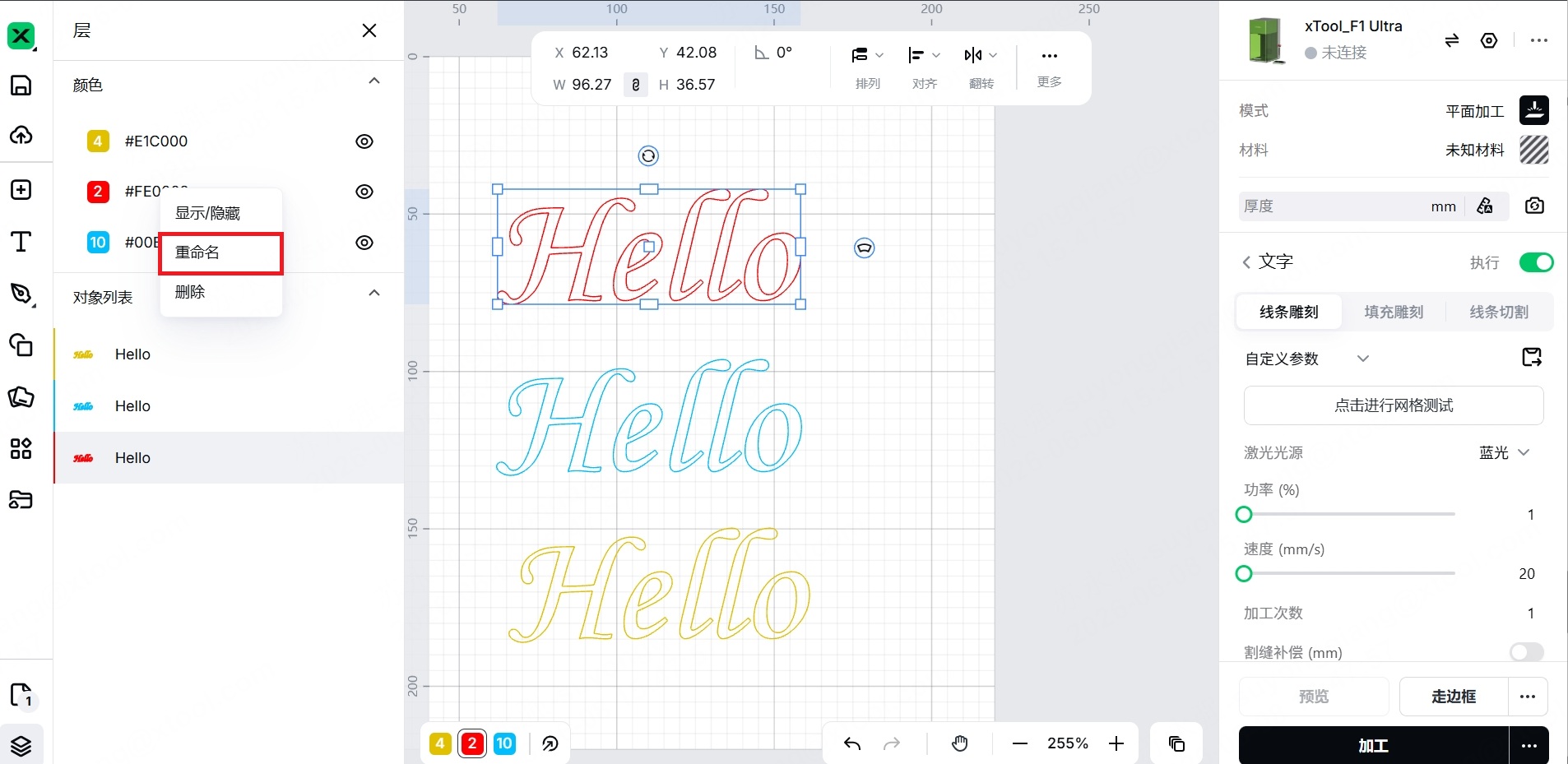Collapse the 颜色 section
Viewport: 1568px width, 764px height.
tap(374, 81)
